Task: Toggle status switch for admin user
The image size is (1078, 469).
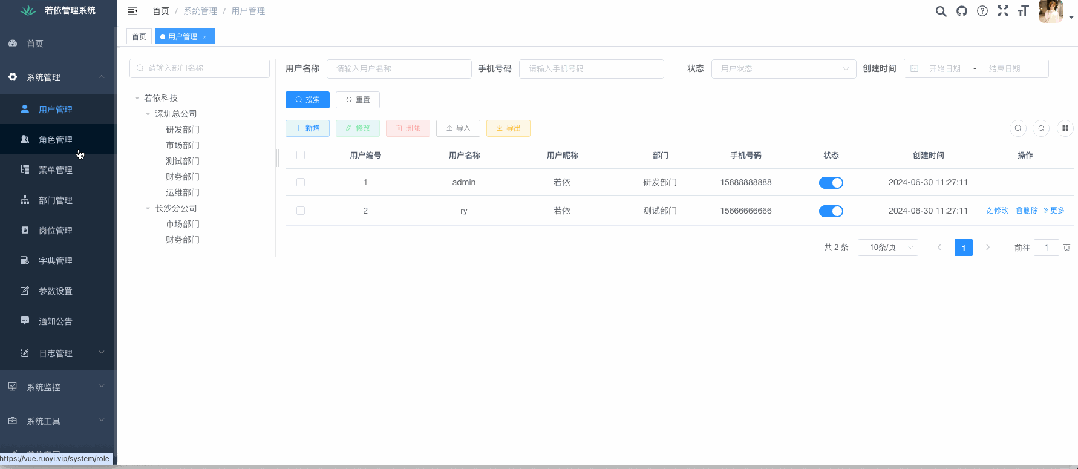Action: click(830, 183)
